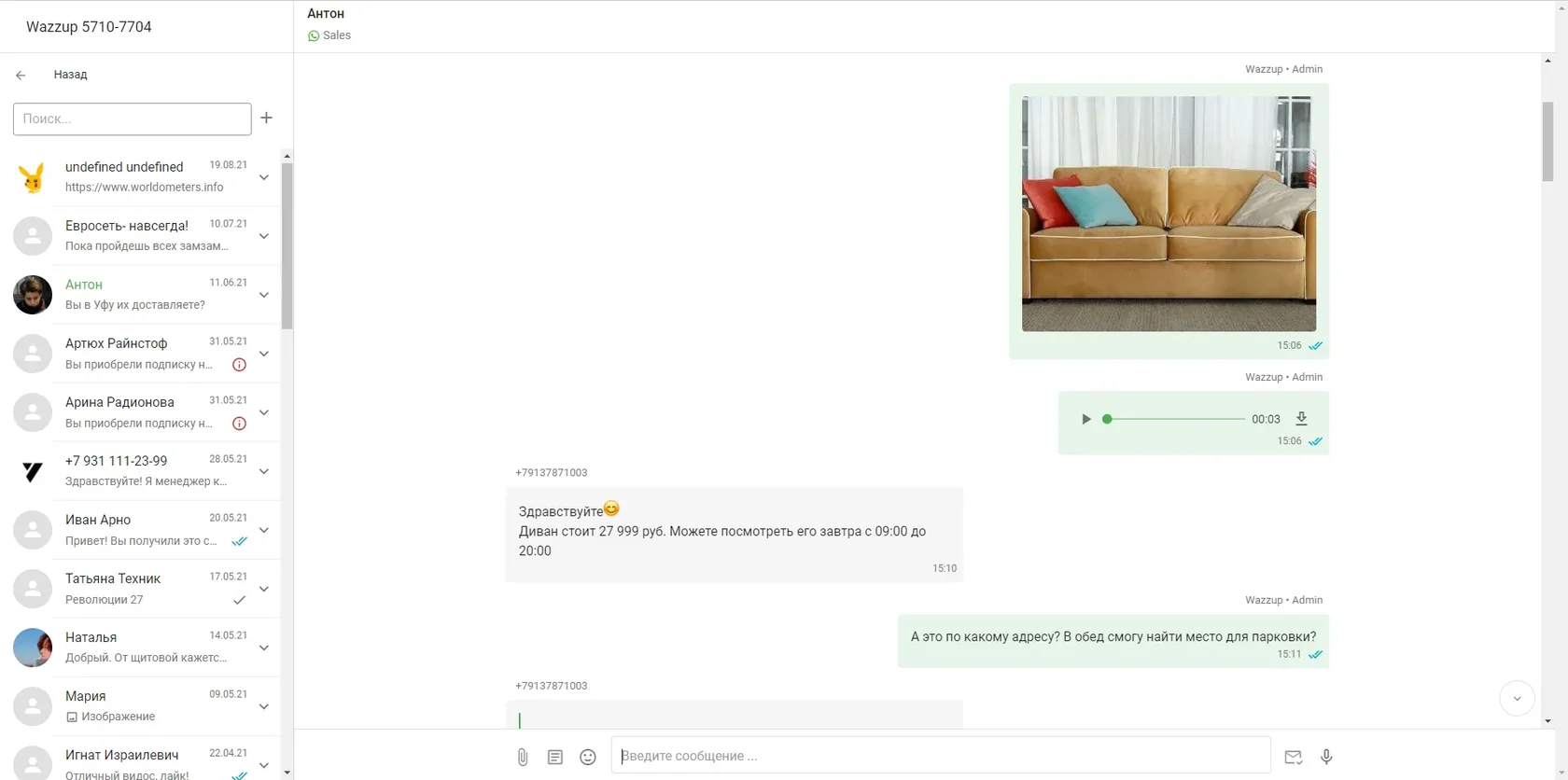Click the error info icon on Арина Радионова

[x=239, y=424]
